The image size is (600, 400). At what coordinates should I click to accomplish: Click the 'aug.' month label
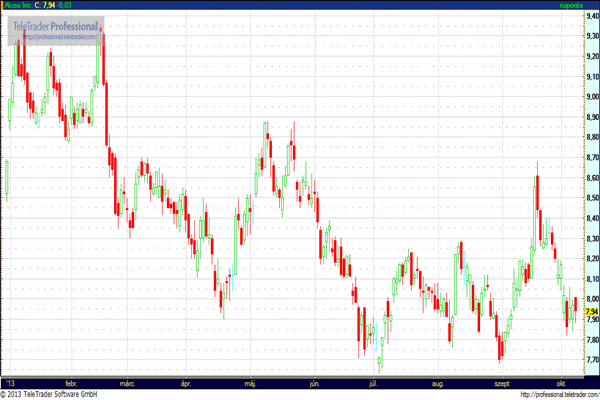436,382
